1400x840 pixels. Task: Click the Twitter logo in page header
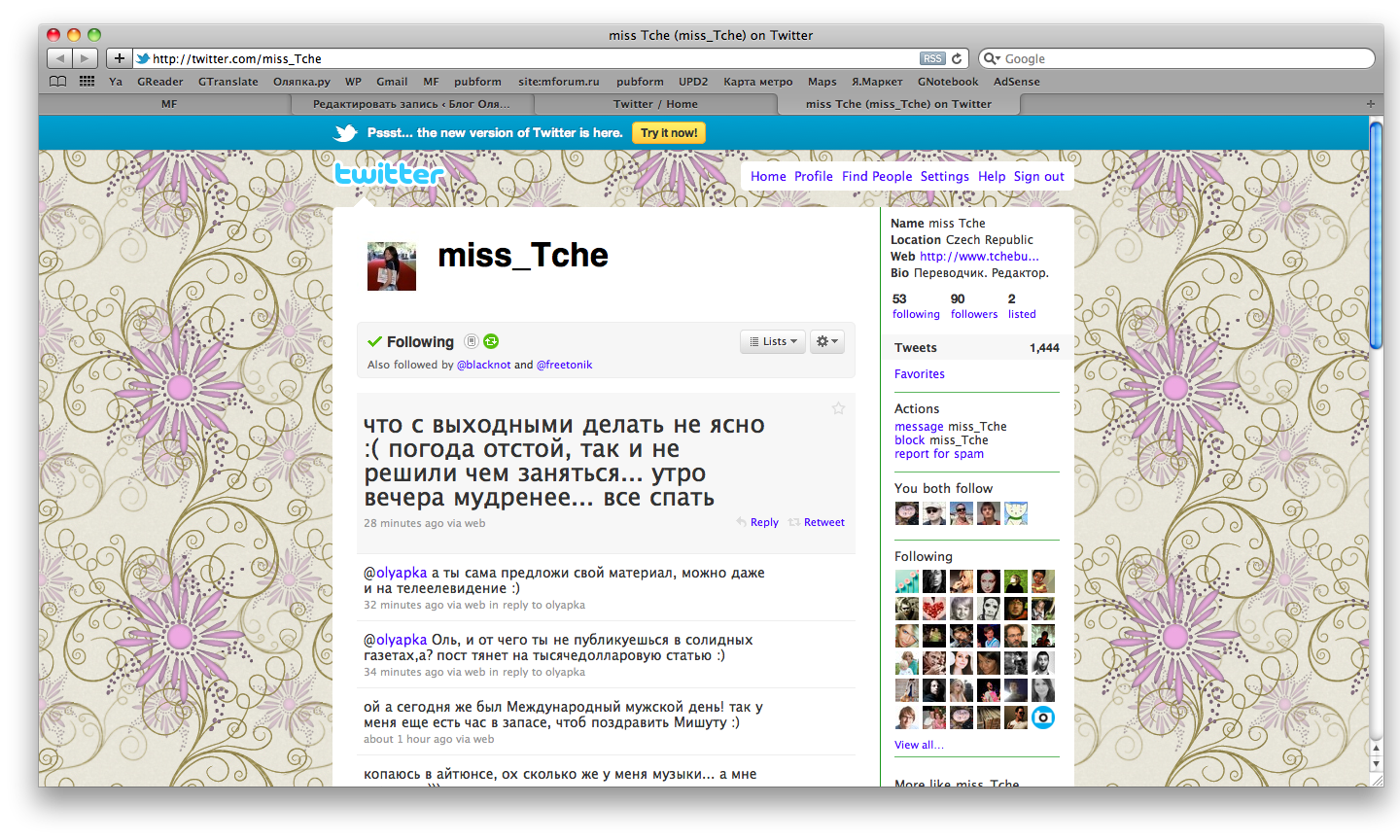pyautogui.click(x=389, y=174)
